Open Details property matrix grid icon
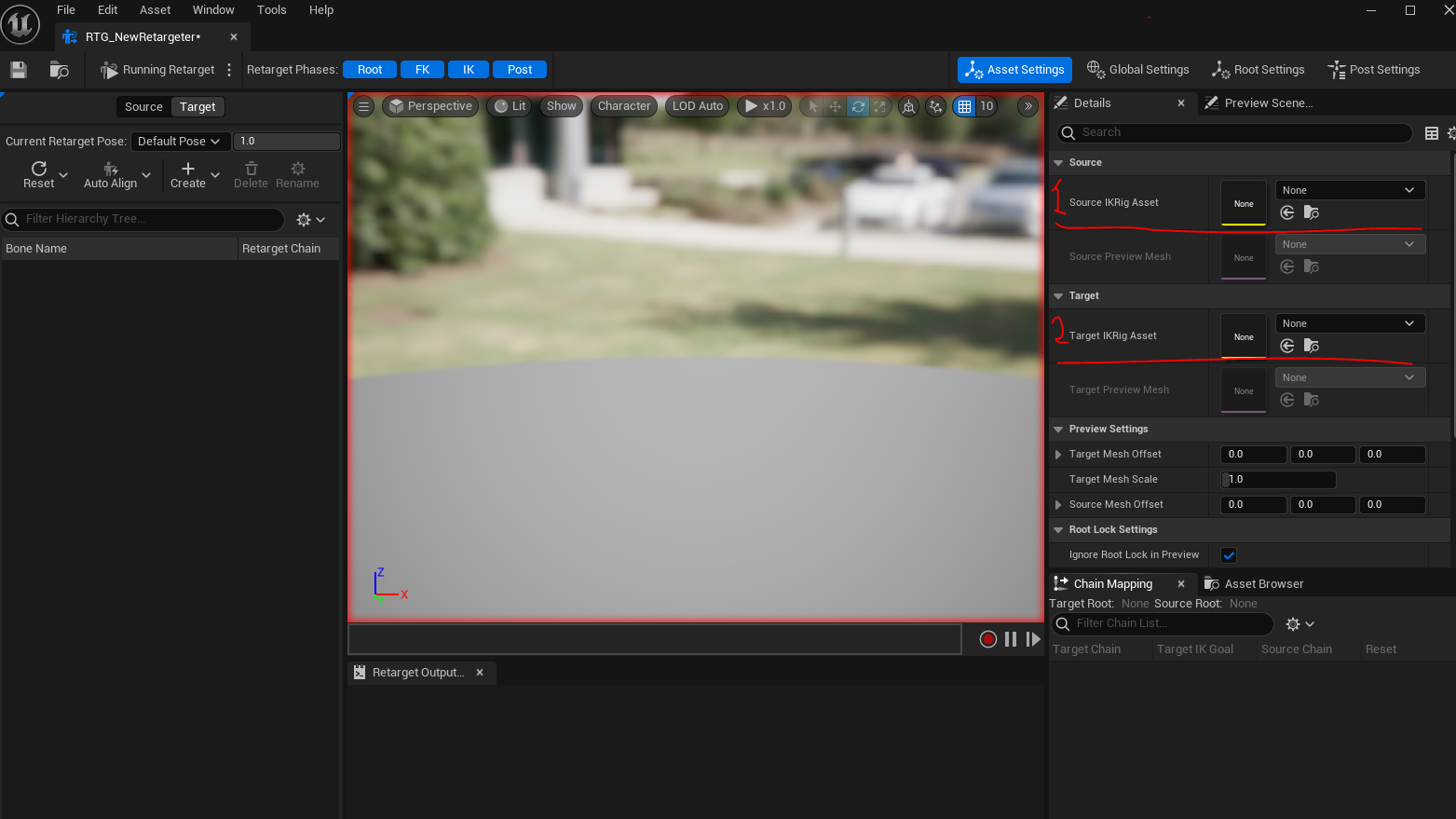The width and height of the screenshot is (1456, 819). [1432, 133]
